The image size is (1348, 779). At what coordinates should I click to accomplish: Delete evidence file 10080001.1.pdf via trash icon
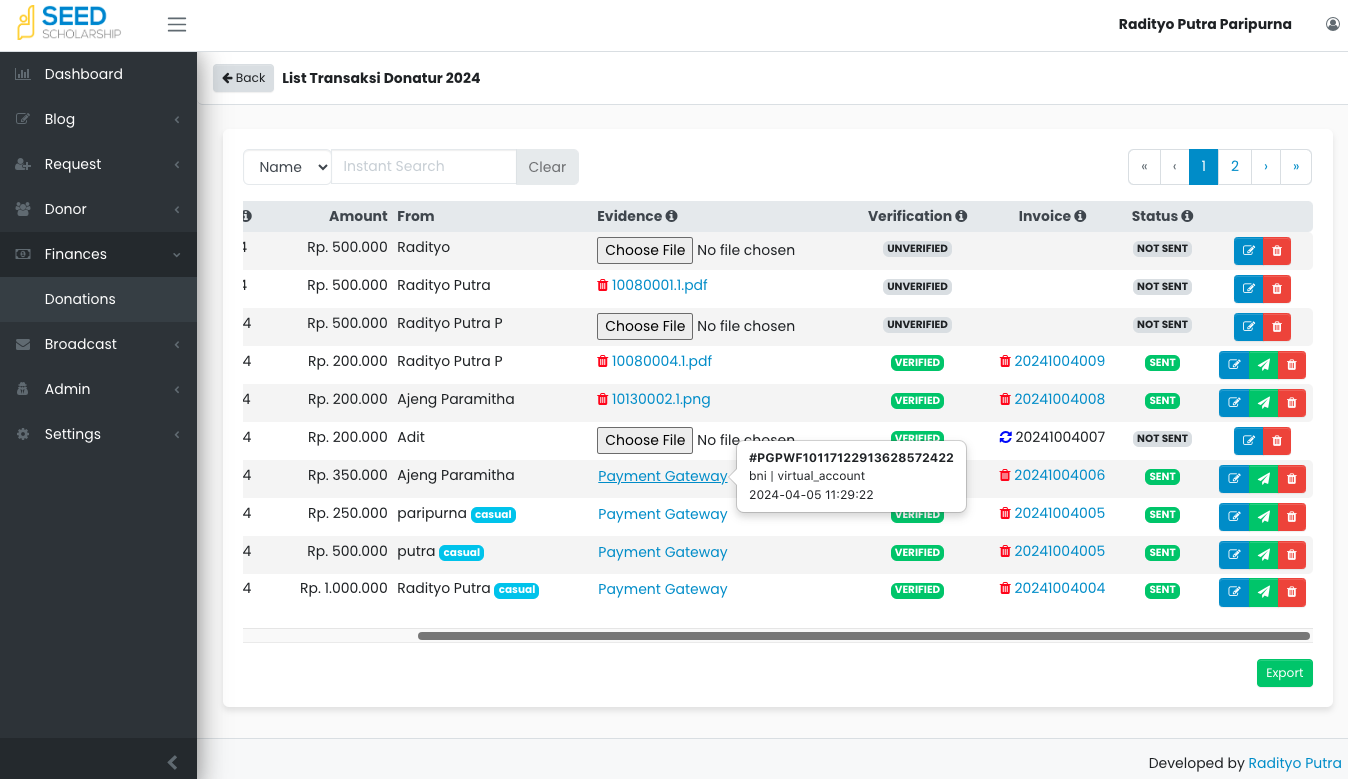tap(602, 285)
